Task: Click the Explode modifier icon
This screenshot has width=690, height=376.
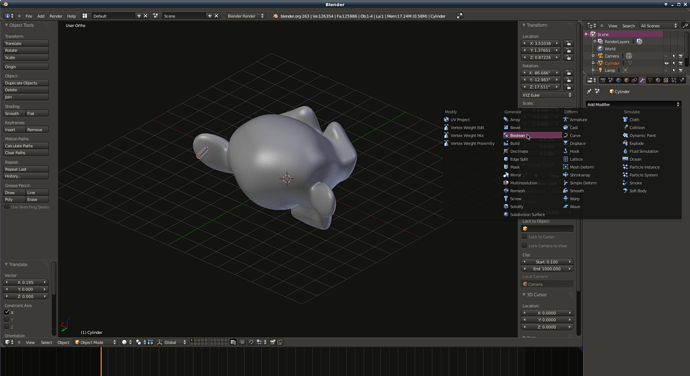Action: 625,144
